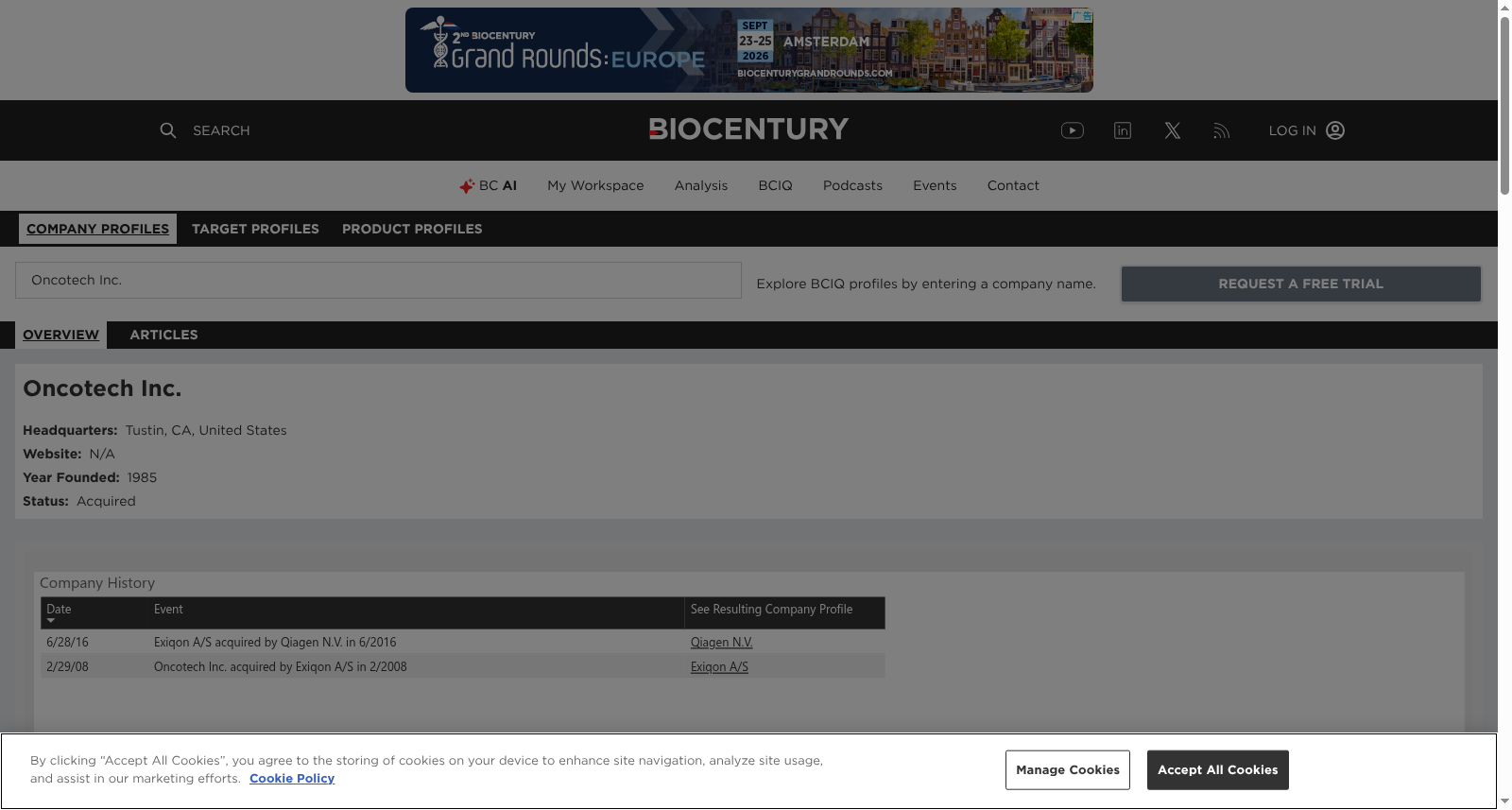Viewport: 1512px width, 810px height.
Task: Click the BC AI sparkle icon
Action: click(467, 186)
